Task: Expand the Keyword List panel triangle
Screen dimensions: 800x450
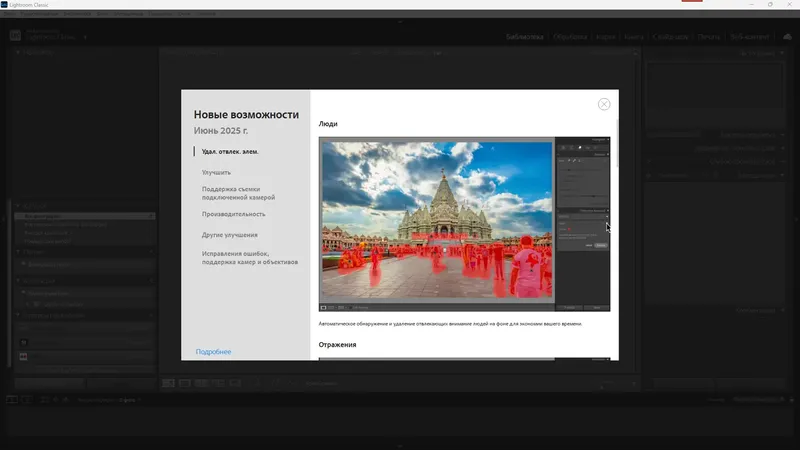Action: pos(782,162)
